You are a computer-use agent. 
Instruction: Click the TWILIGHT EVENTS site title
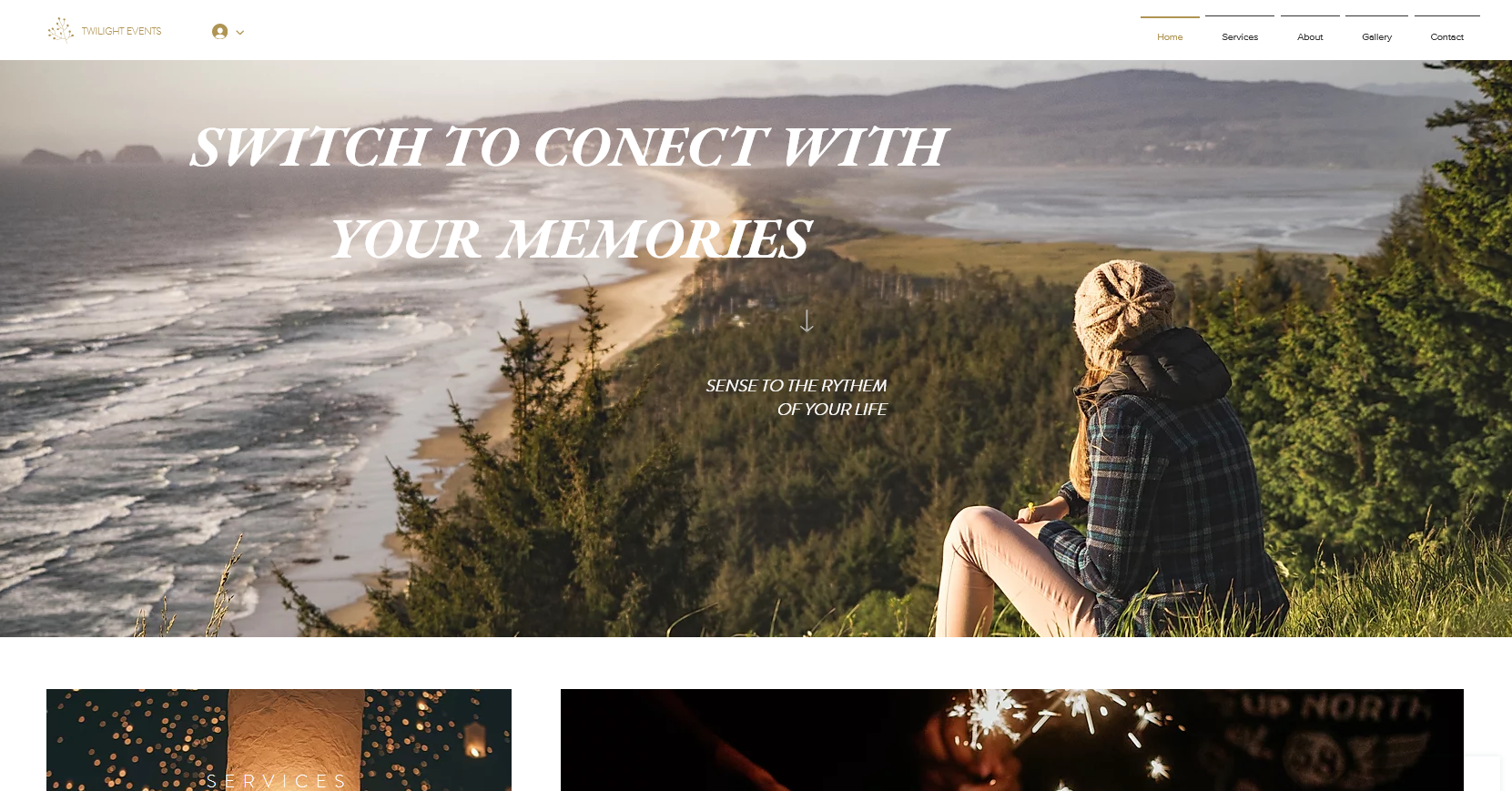click(121, 31)
